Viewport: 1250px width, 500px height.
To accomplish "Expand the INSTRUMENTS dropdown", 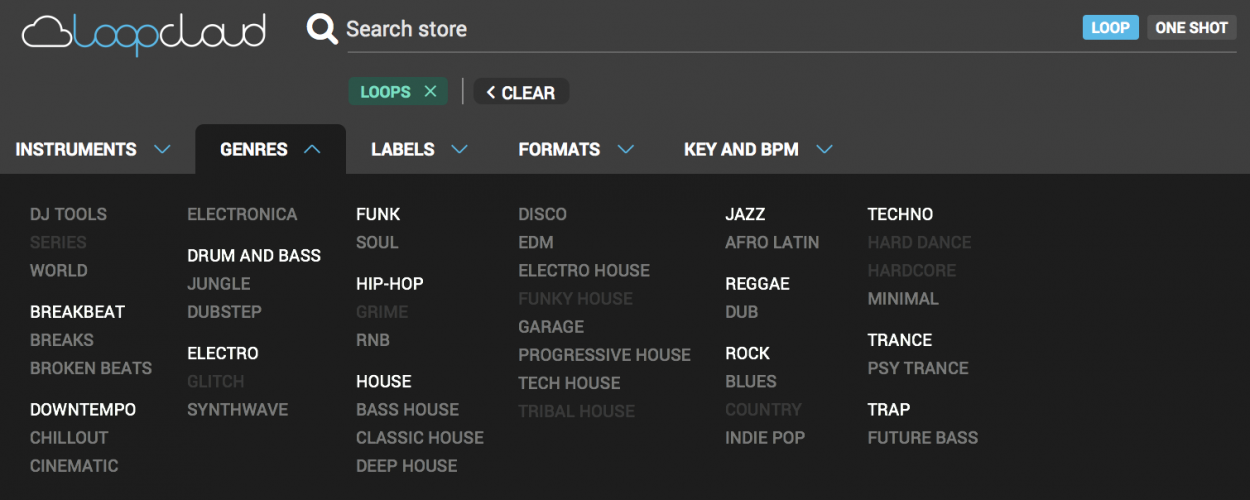I will [93, 150].
